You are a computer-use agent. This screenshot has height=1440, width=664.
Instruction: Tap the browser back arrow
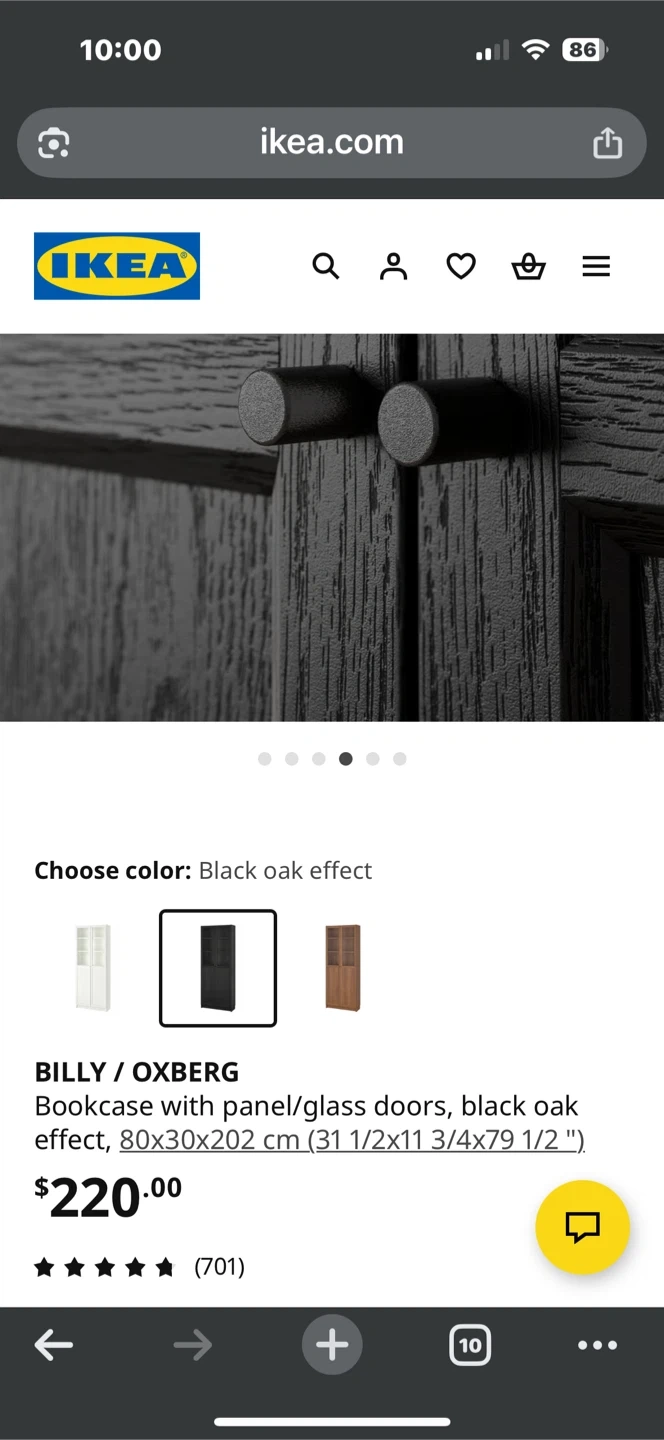point(54,1345)
